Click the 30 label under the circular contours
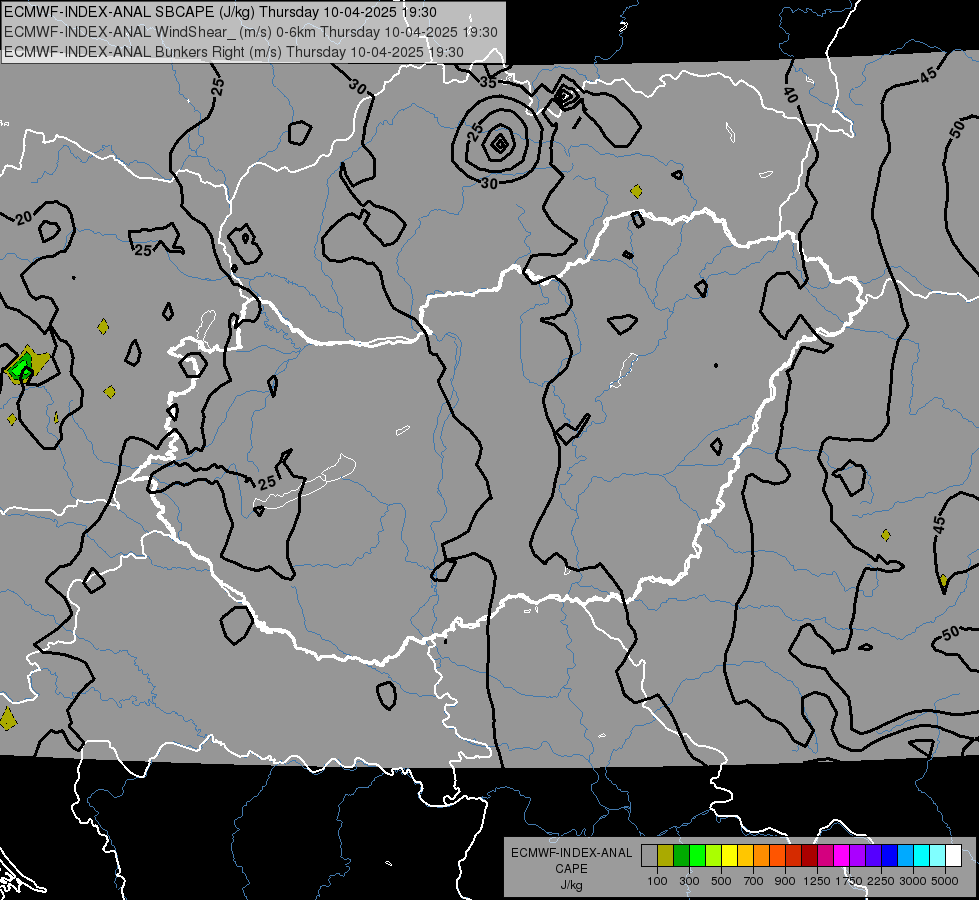Screen dimensions: 979x900 tap(490, 184)
